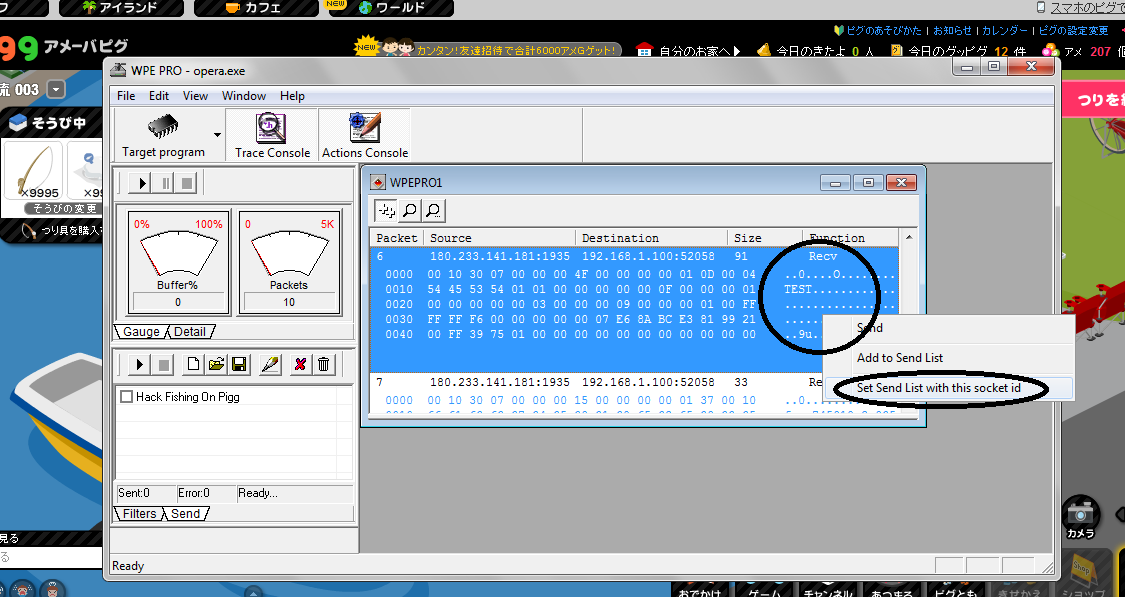Image resolution: width=1125 pixels, height=597 pixels.
Task: Stop packet capture
Action: [x=187, y=183]
